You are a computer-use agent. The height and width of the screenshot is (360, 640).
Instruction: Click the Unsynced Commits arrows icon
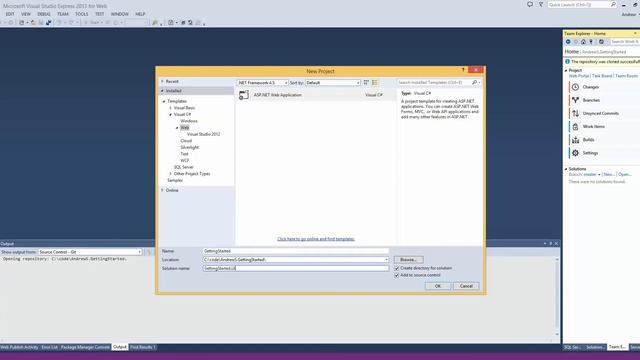575,113
